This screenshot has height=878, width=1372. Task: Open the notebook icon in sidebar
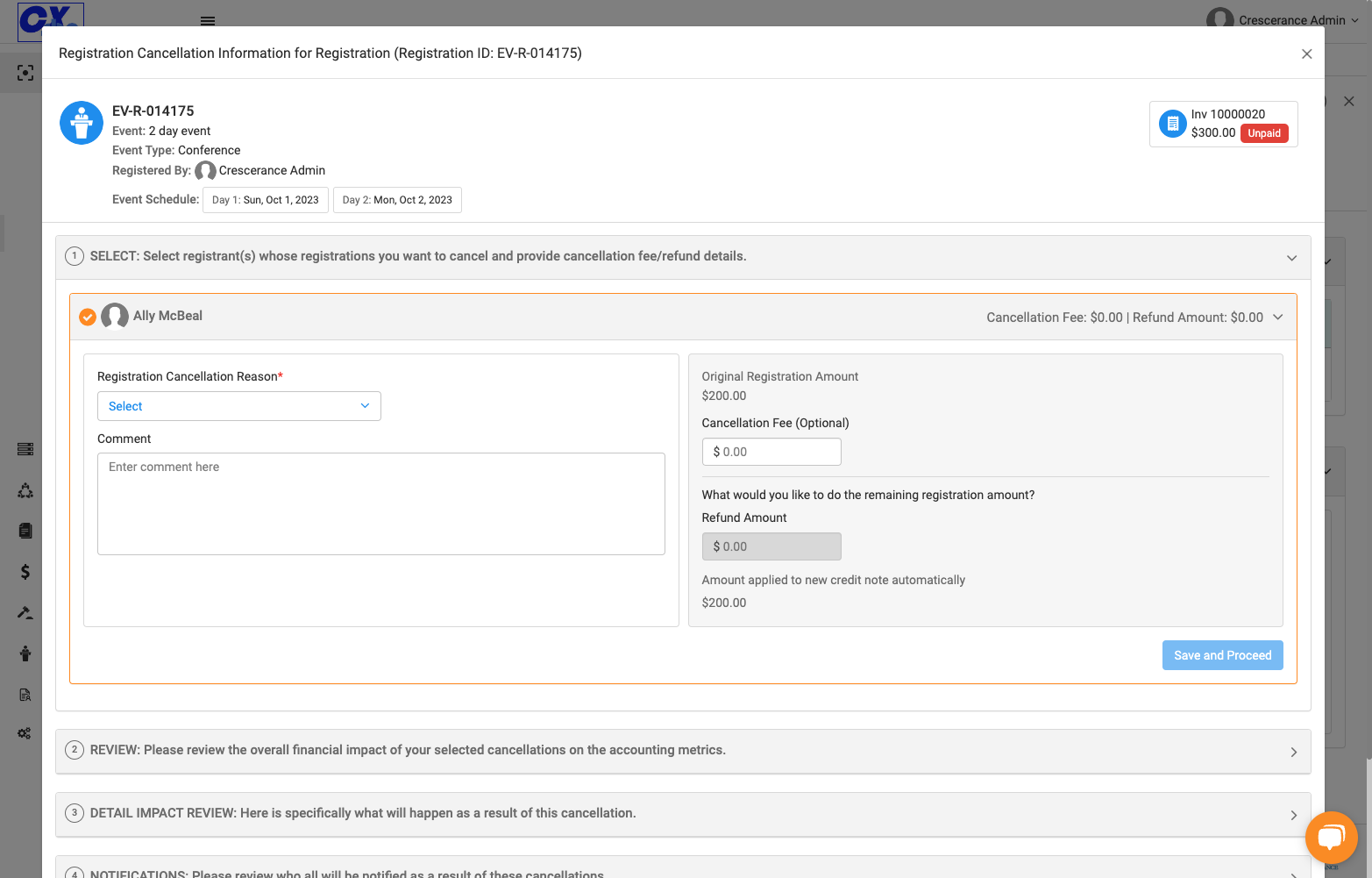(25, 531)
